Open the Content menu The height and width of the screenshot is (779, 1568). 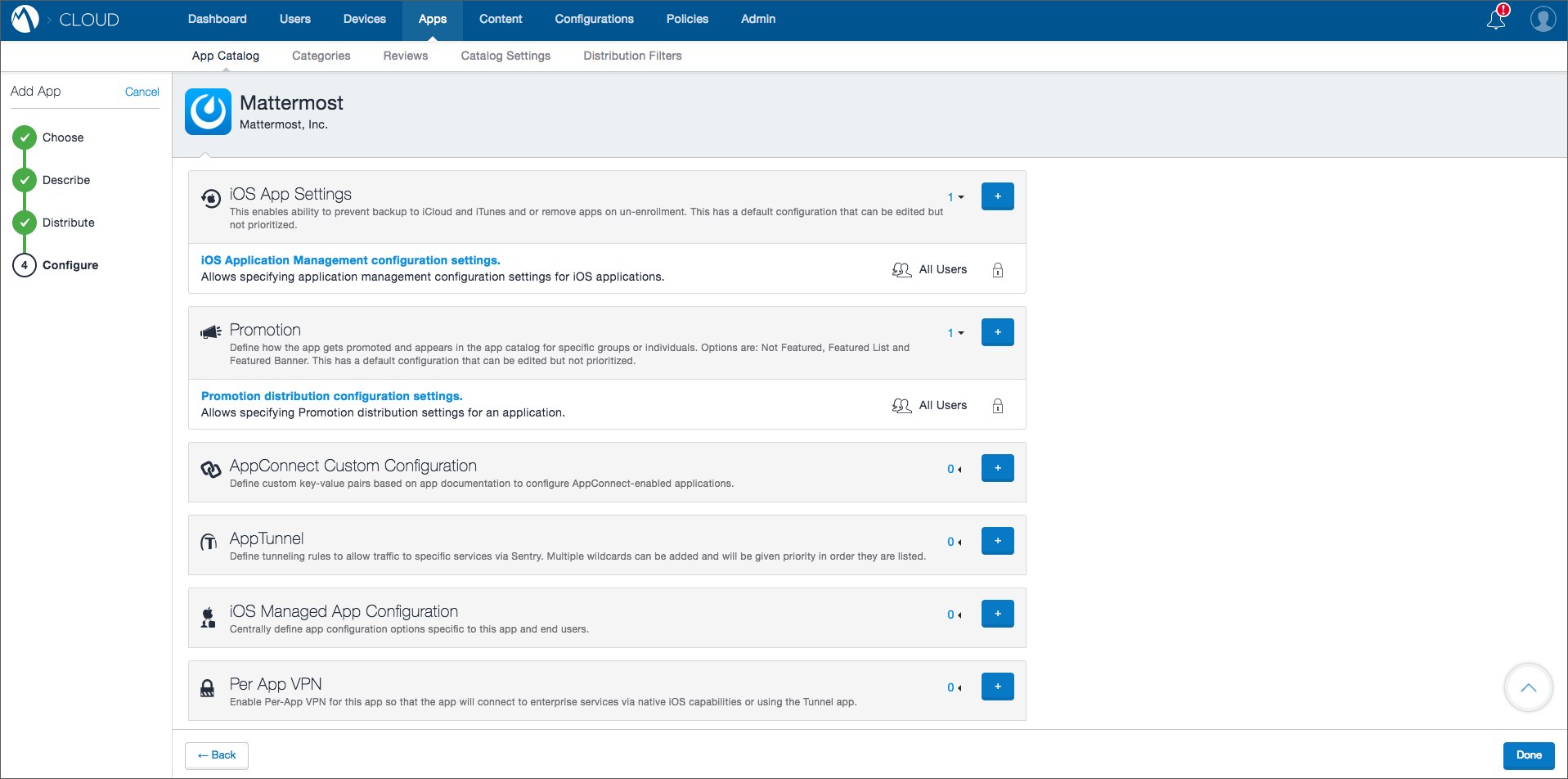501,19
